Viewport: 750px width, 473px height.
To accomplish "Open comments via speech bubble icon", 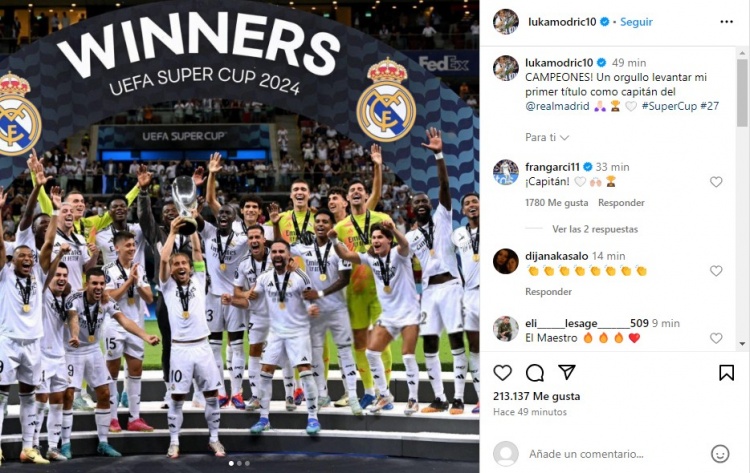I will (535, 373).
